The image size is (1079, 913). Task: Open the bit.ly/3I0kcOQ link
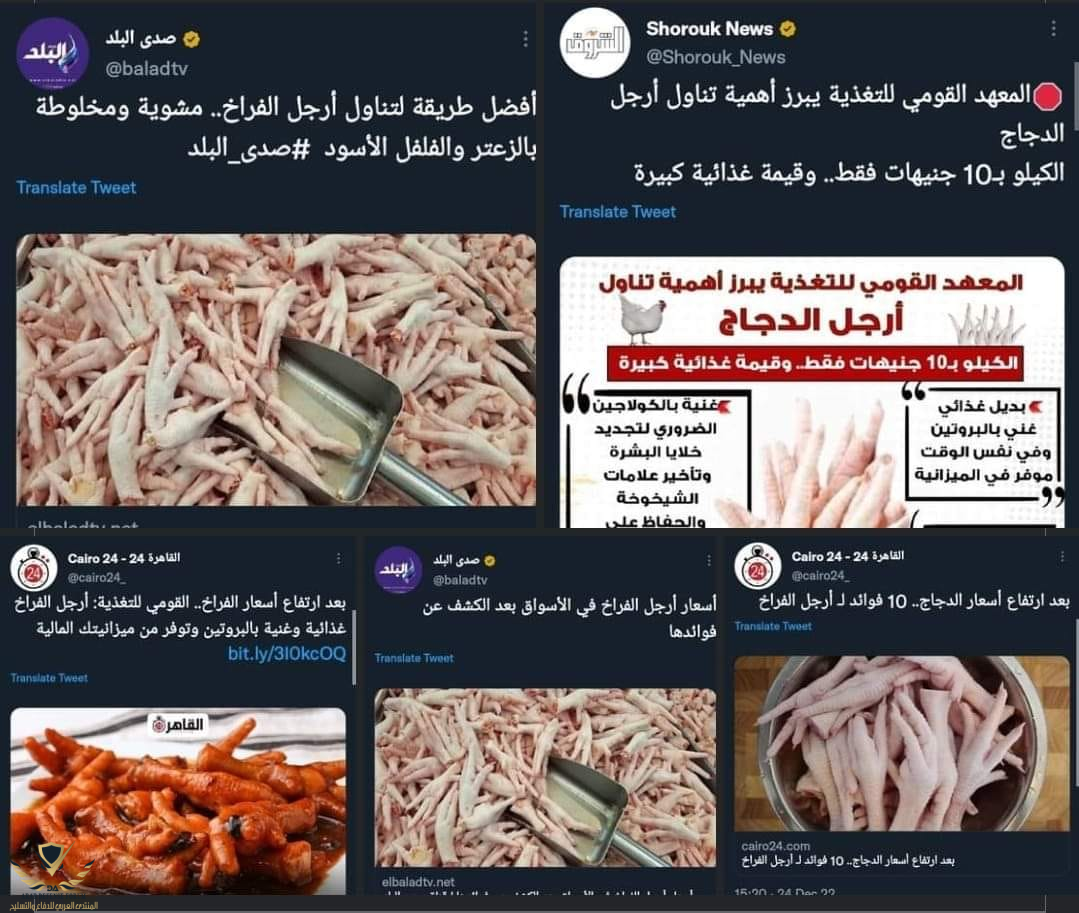(287, 654)
